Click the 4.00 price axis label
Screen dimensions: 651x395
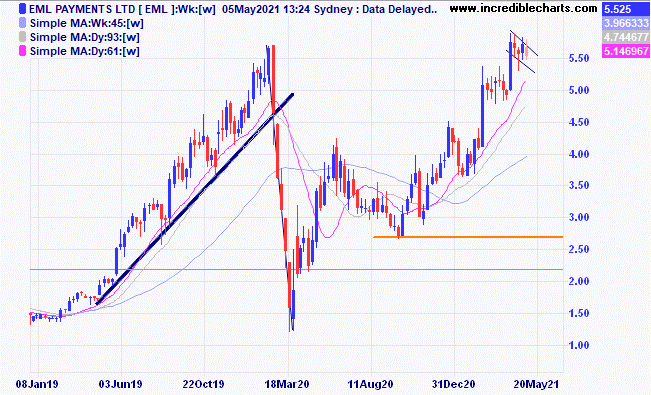pyautogui.click(x=579, y=154)
